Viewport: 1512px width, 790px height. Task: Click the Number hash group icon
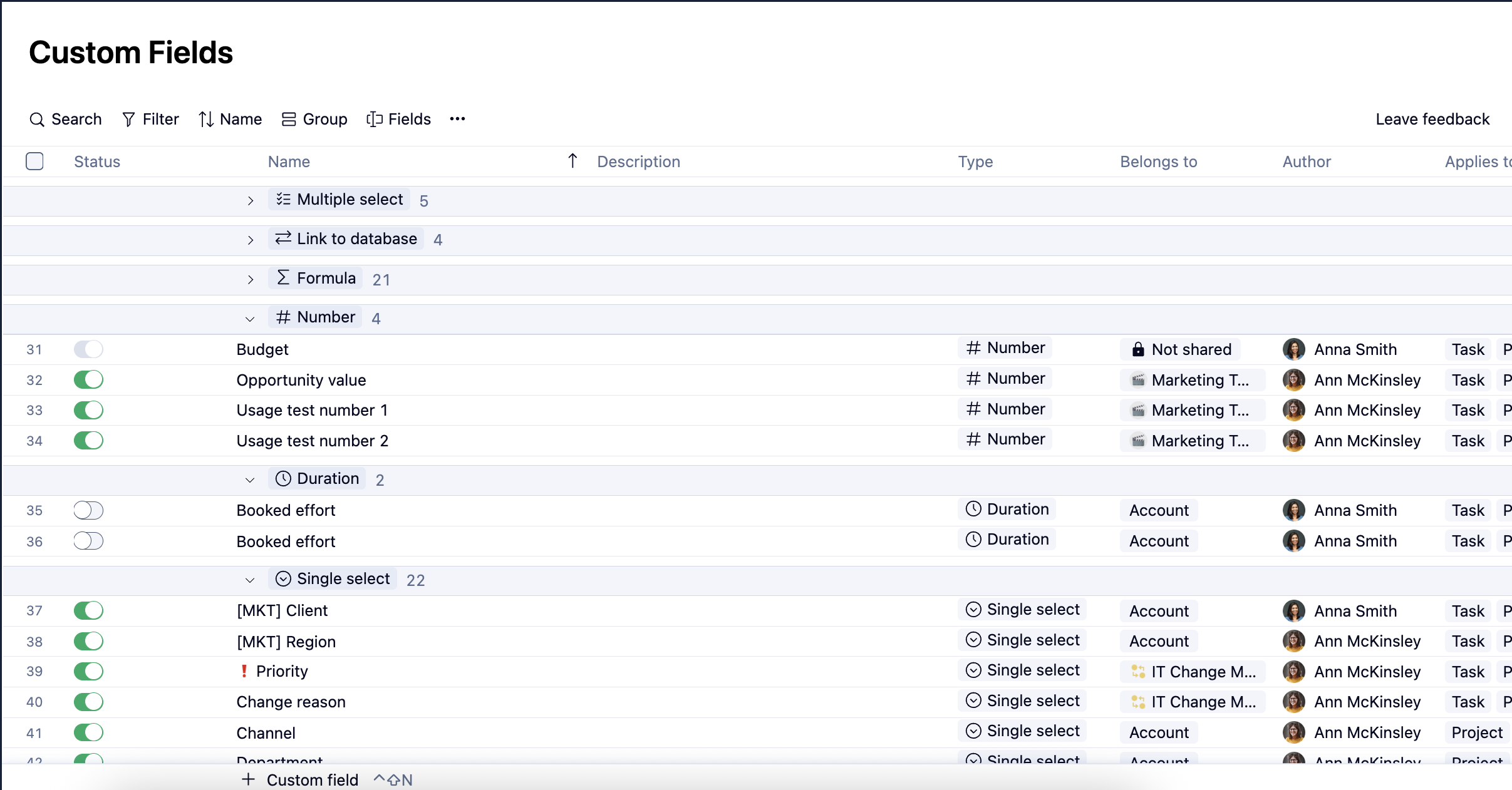pos(283,317)
